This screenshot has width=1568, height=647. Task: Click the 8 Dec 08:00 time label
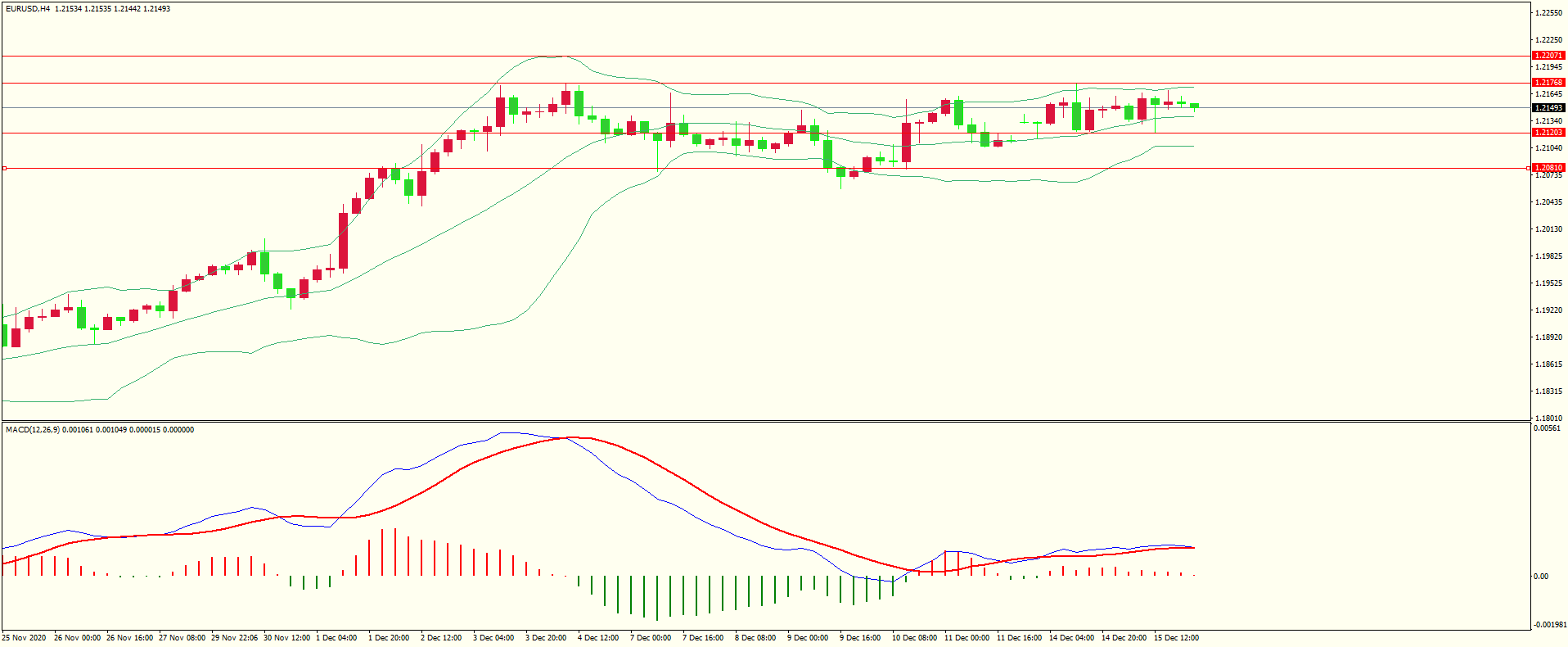(755, 638)
